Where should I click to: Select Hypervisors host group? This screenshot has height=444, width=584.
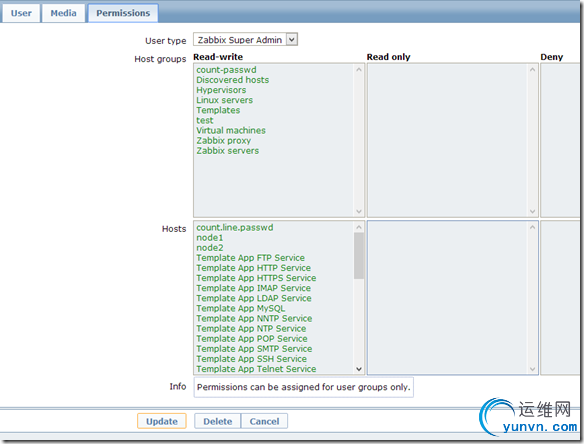pos(221,90)
